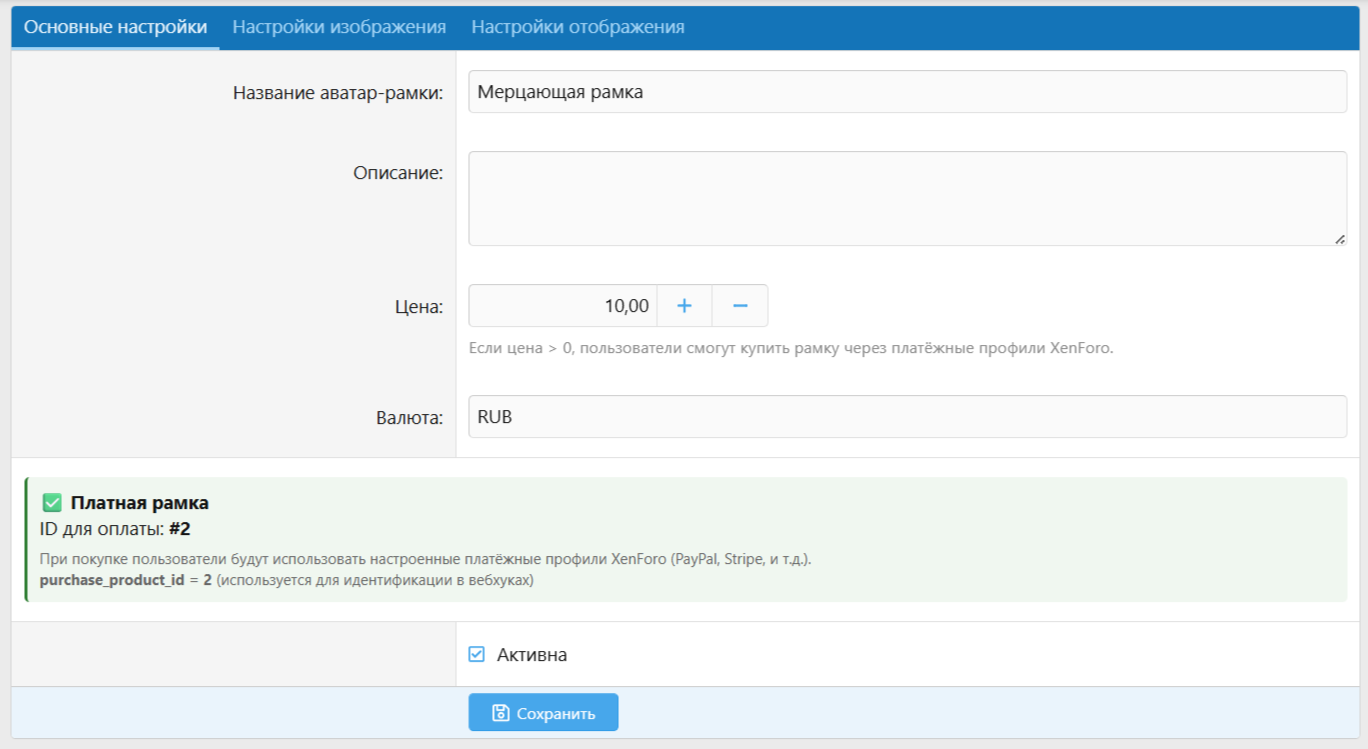Click the Цена number field showing 10,00
Screen dimensions: 1368x749
pyautogui.click(x=562, y=306)
